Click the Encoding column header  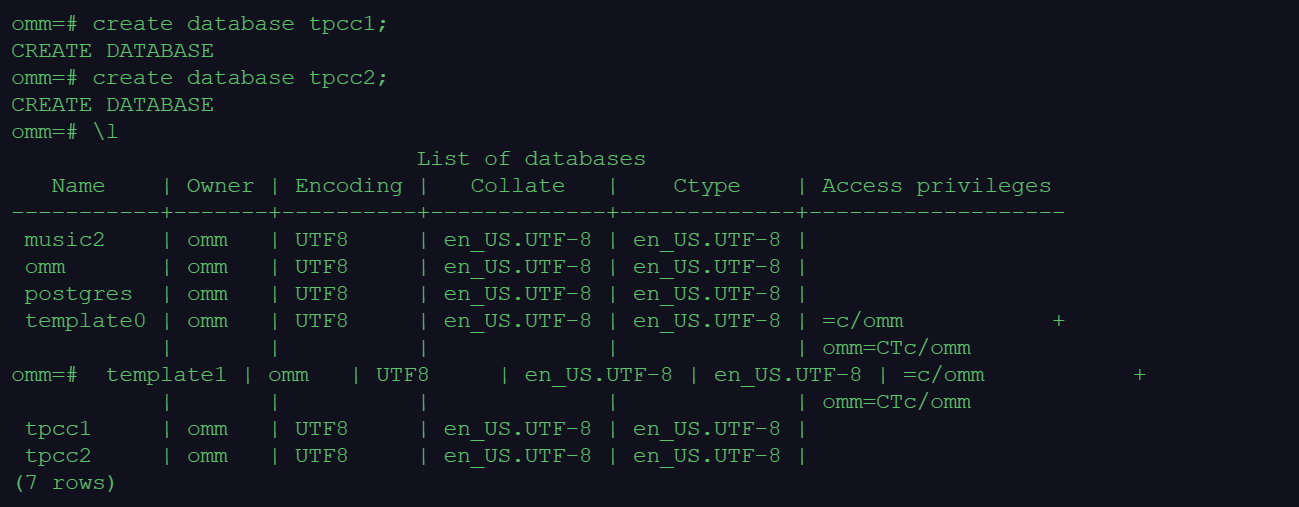[348, 185]
